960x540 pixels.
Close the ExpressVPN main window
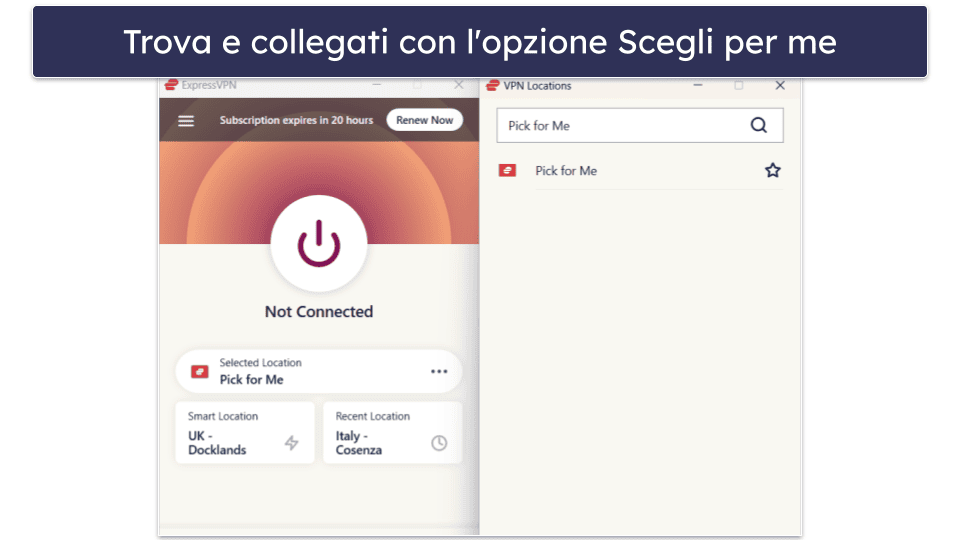pyautogui.click(x=459, y=84)
